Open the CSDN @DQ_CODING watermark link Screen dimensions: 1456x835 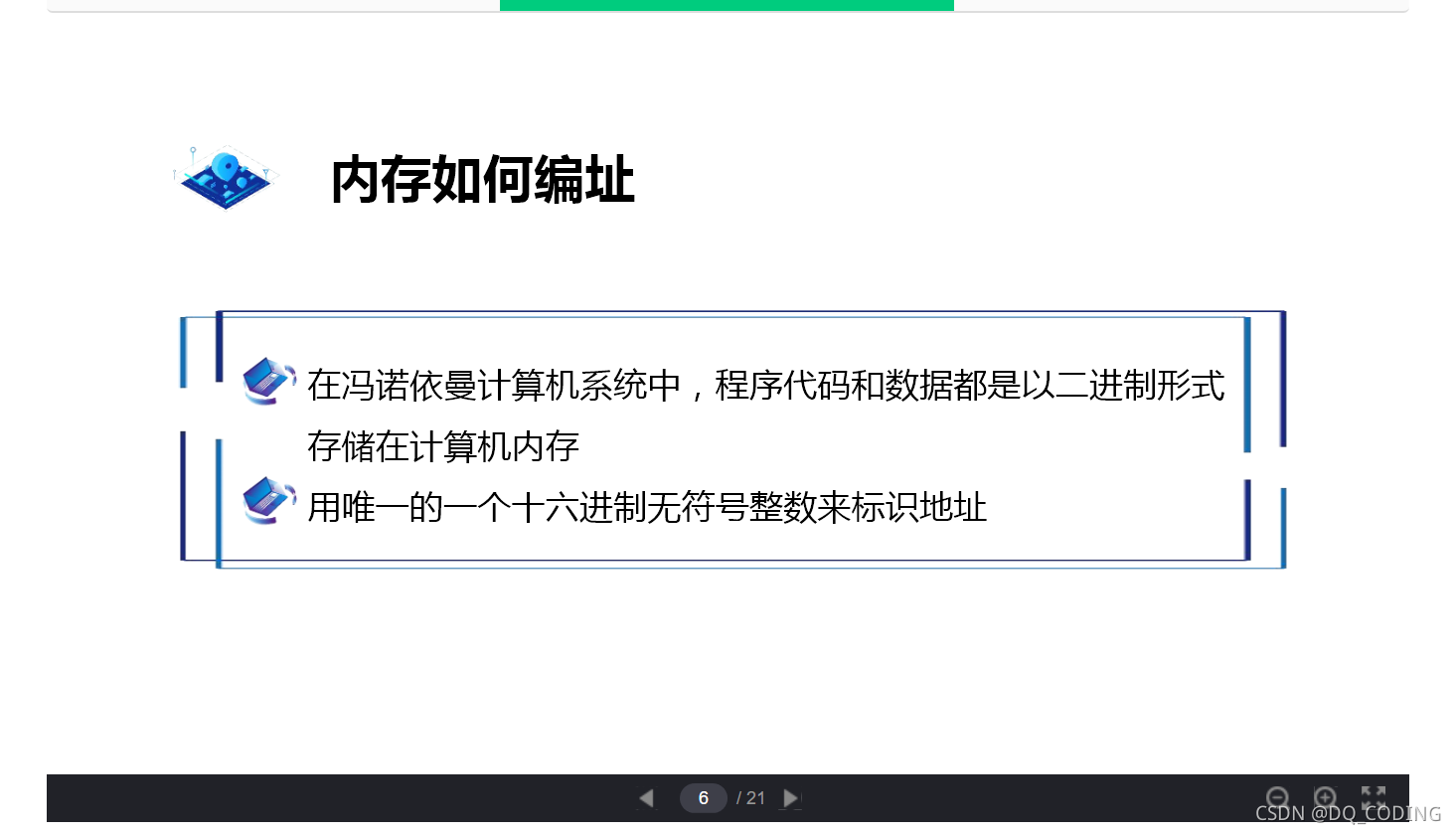[x=1352, y=813]
